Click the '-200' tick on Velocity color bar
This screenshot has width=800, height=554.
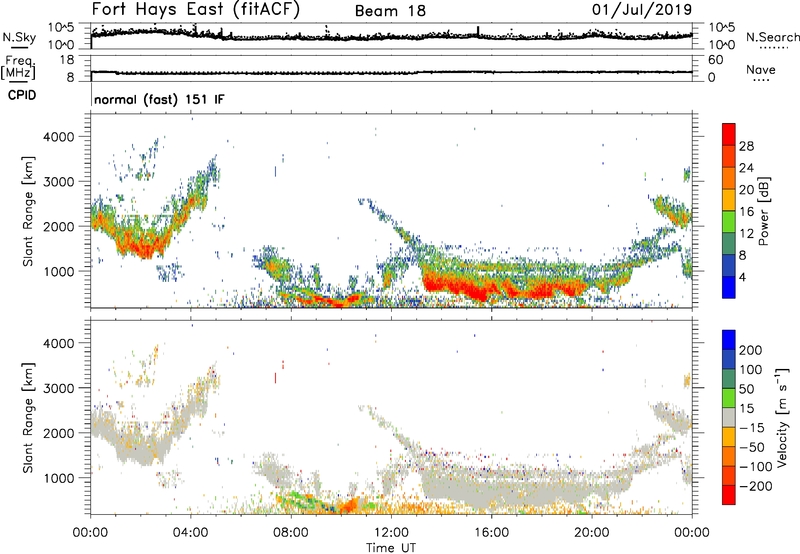click(x=755, y=486)
